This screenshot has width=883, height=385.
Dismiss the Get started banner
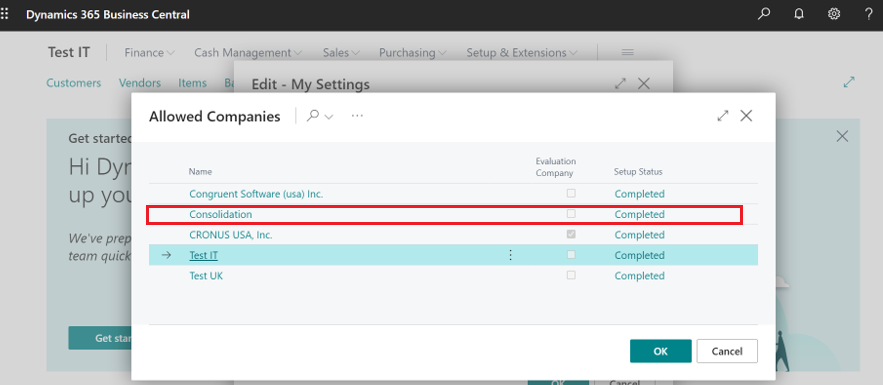click(x=842, y=136)
